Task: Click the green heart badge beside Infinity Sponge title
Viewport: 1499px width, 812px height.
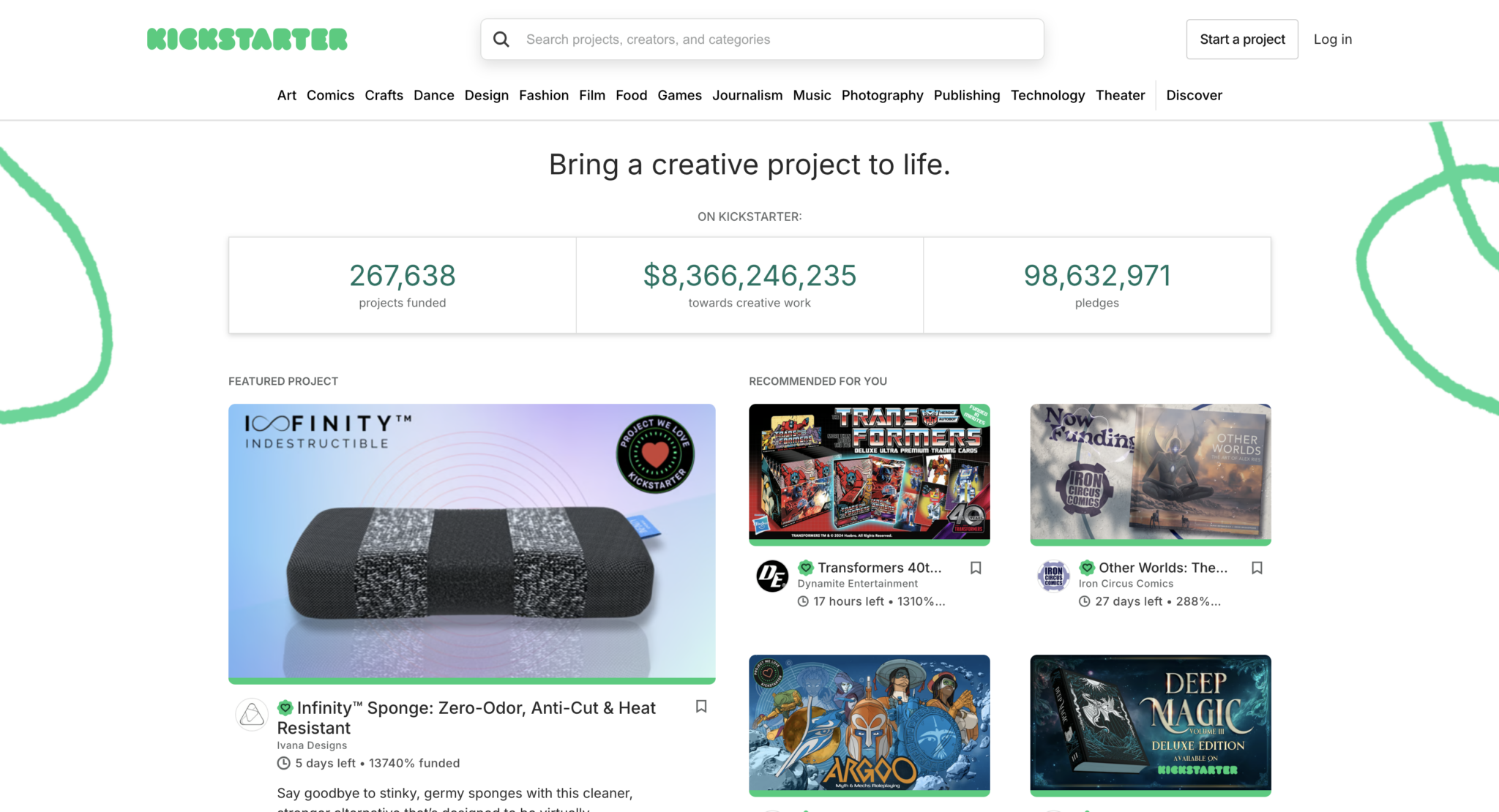Action: [x=285, y=707]
